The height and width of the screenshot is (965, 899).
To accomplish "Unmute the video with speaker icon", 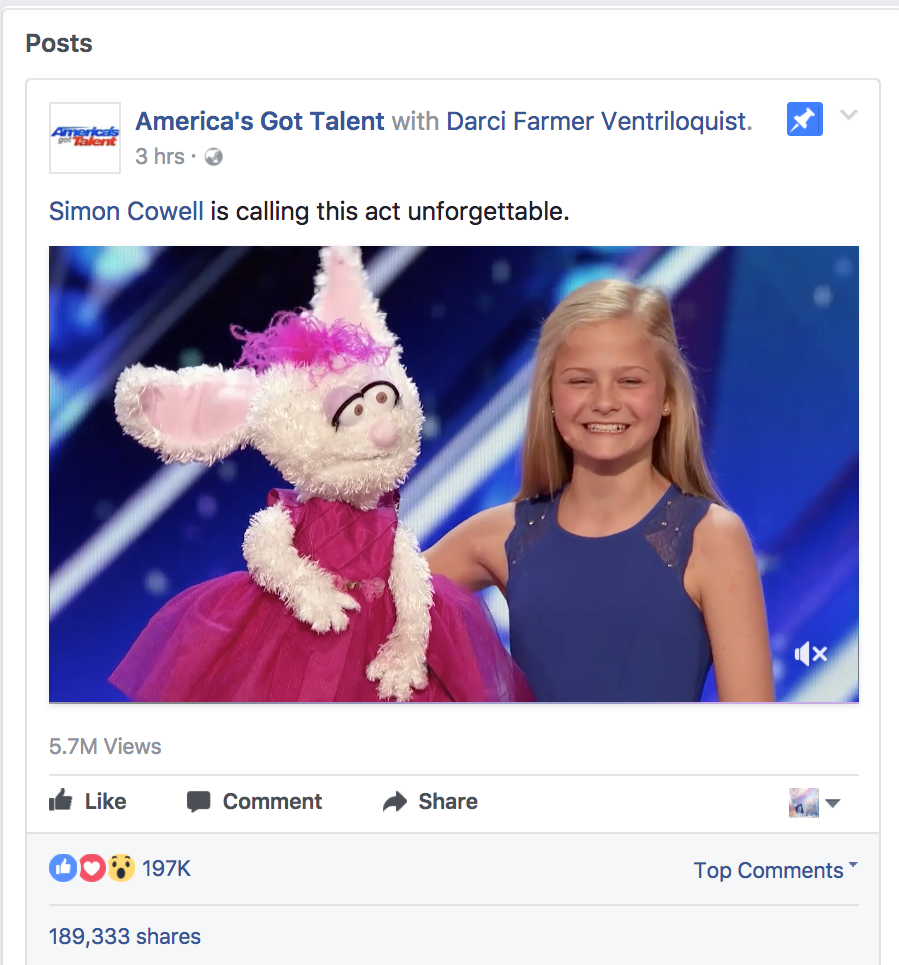I will coord(810,654).
